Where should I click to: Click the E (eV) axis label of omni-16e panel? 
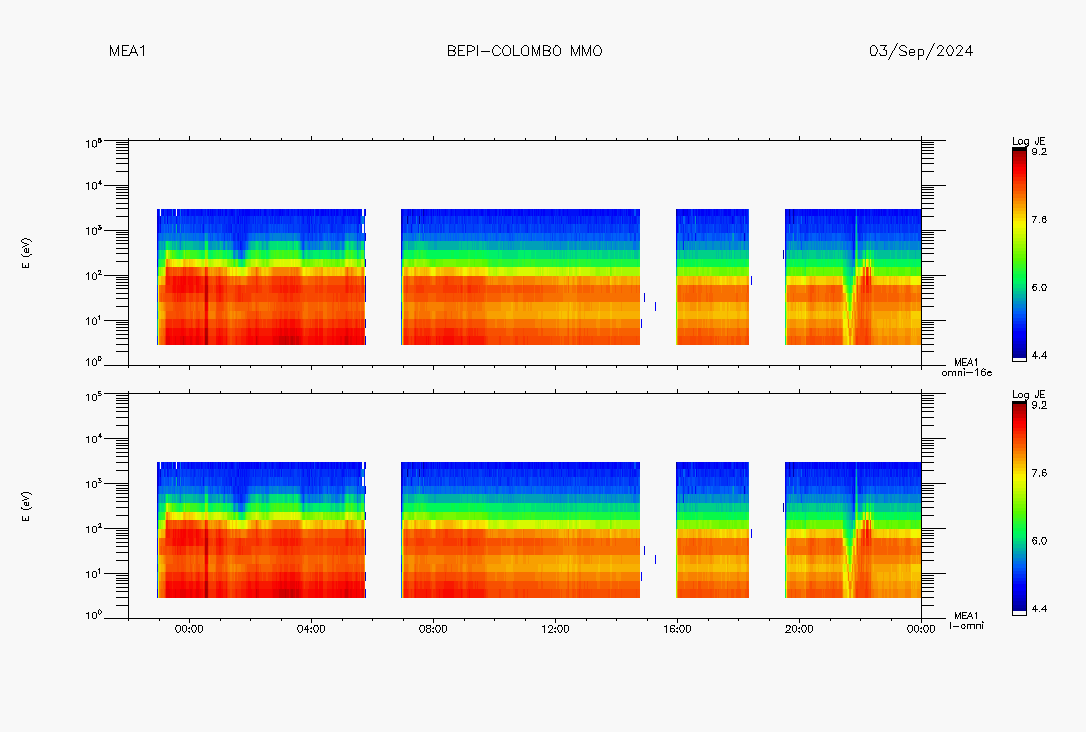[x=28, y=253]
